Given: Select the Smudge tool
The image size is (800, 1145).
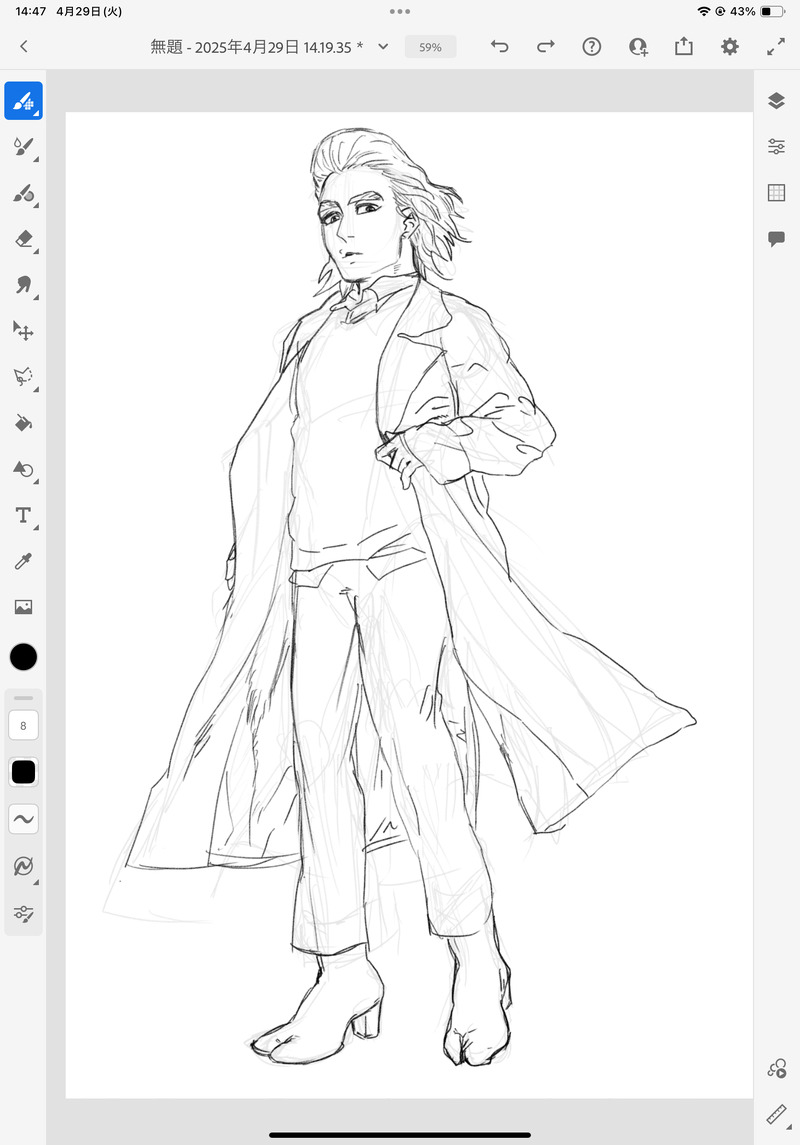Looking at the screenshot, I should 23,286.
